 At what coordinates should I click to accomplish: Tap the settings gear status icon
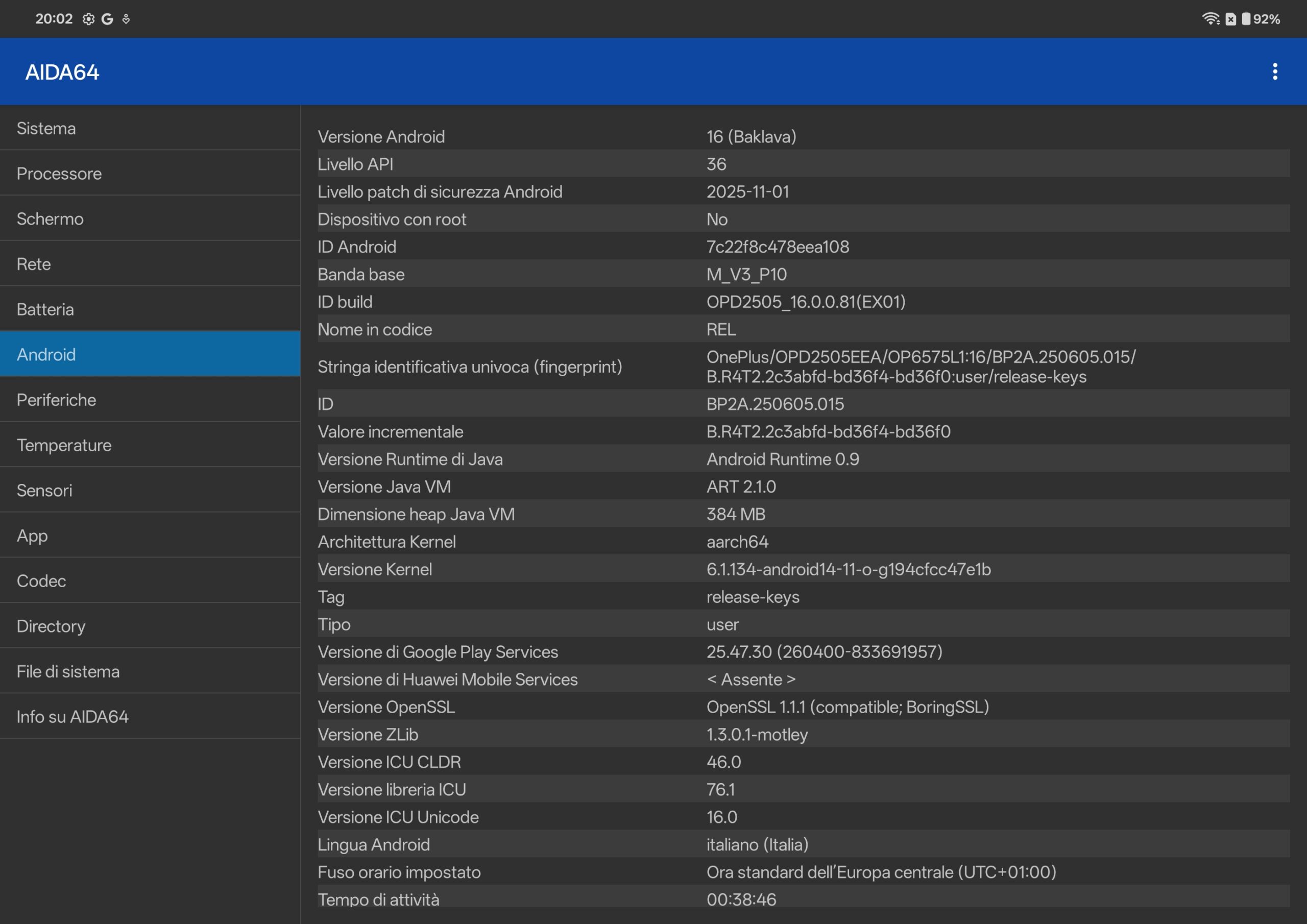point(88,19)
